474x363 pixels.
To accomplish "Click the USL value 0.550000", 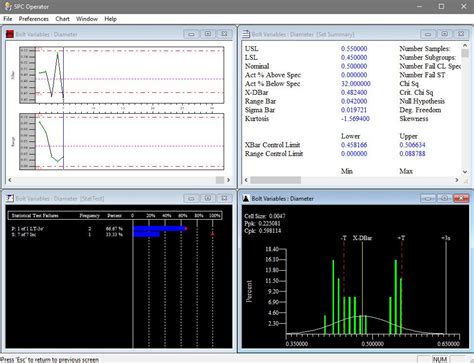I will tap(354, 49).
